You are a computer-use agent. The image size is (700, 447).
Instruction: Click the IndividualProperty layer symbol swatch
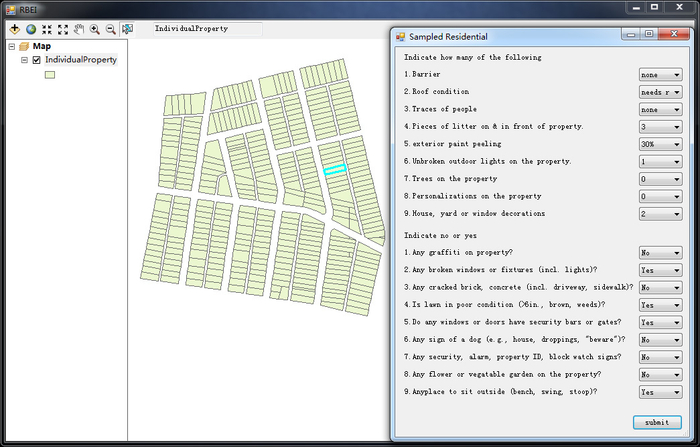[x=48, y=75]
